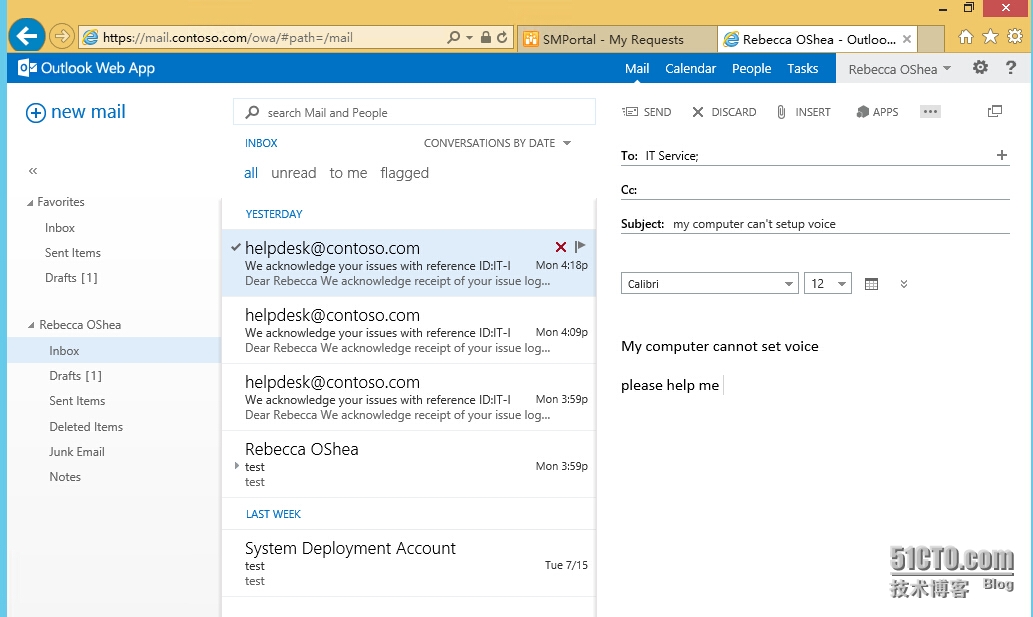
Task: Switch to the Mail section
Action: [637, 68]
